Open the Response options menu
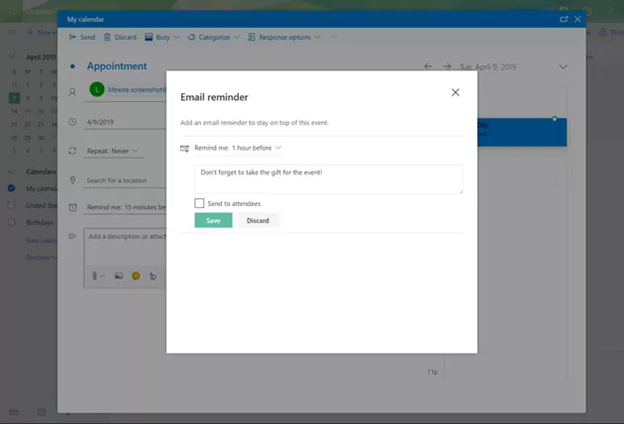 (288, 37)
